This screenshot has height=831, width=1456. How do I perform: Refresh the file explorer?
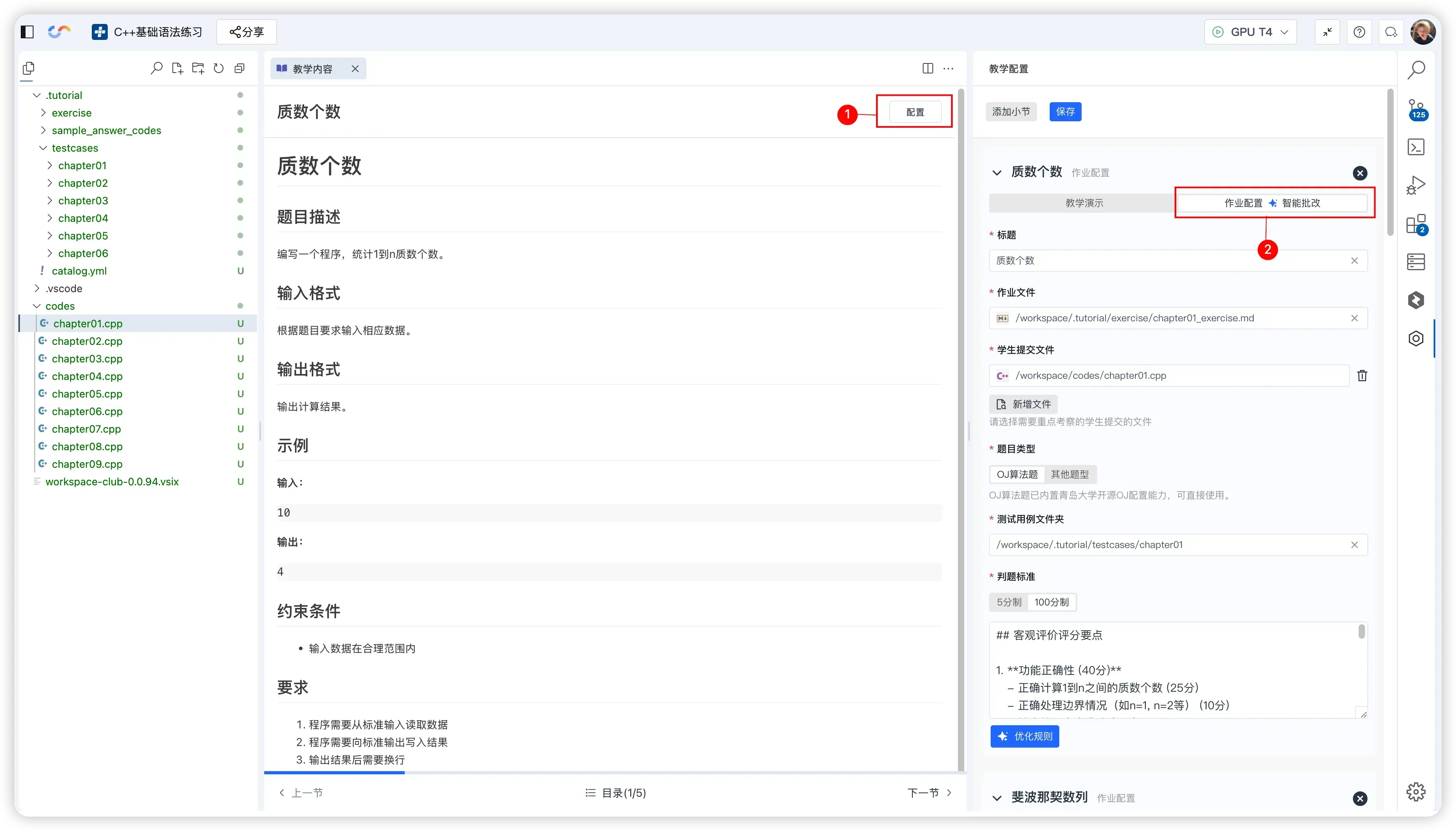[x=218, y=69]
